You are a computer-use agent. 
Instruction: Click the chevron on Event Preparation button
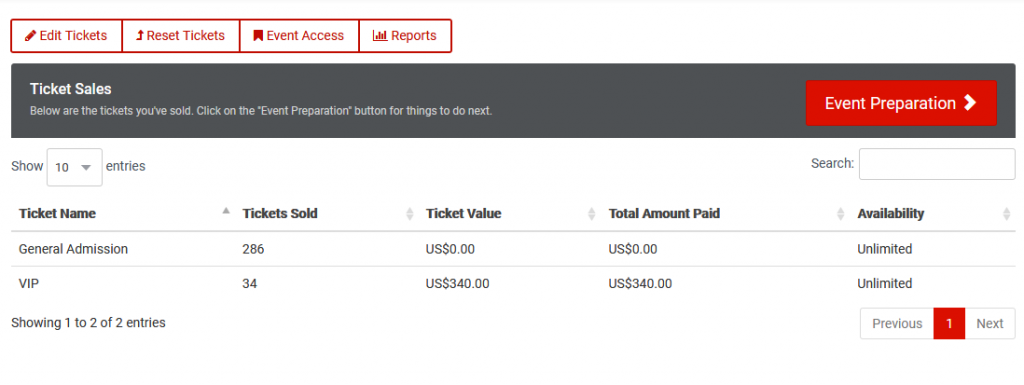coord(970,102)
